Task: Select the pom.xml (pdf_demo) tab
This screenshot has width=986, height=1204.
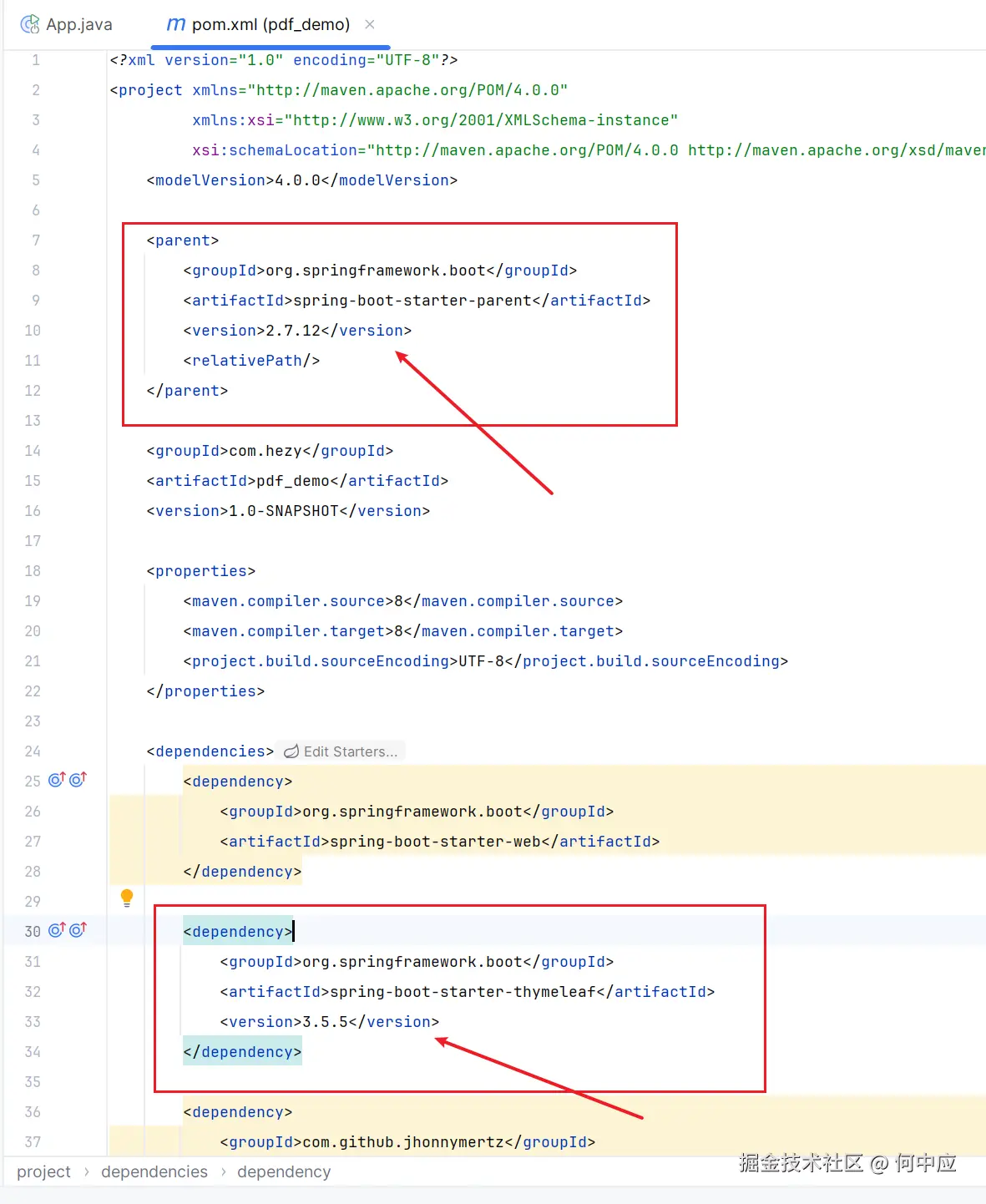Action: [x=271, y=24]
